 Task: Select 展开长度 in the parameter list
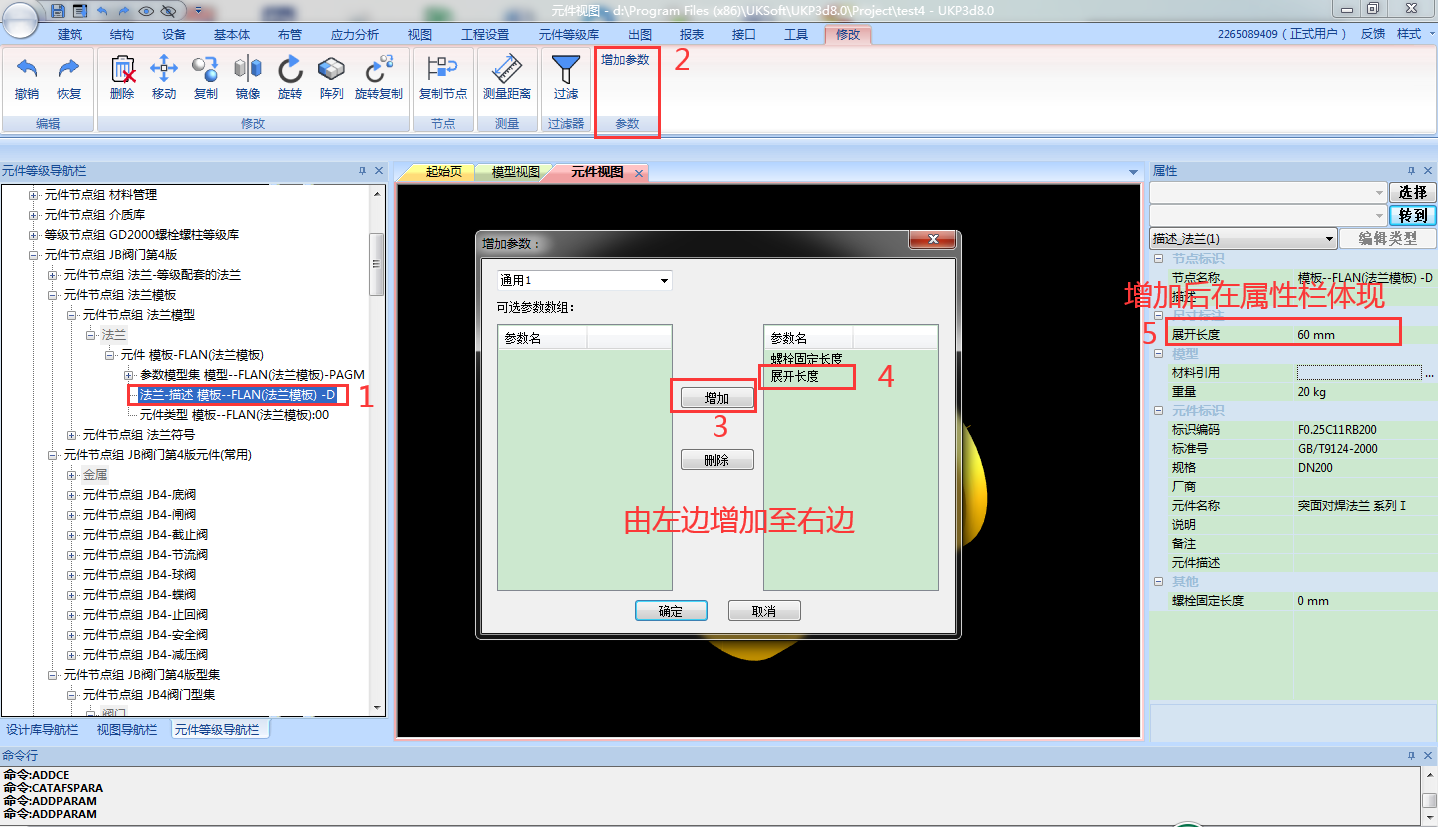pos(795,377)
